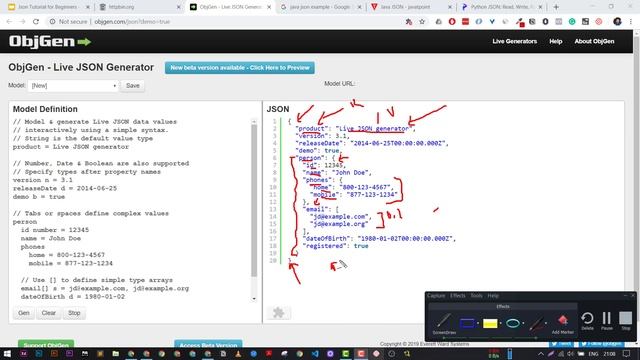The width and height of the screenshot is (640, 360).
Task: Open the highlight effect options dropdown
Action: 500,323
